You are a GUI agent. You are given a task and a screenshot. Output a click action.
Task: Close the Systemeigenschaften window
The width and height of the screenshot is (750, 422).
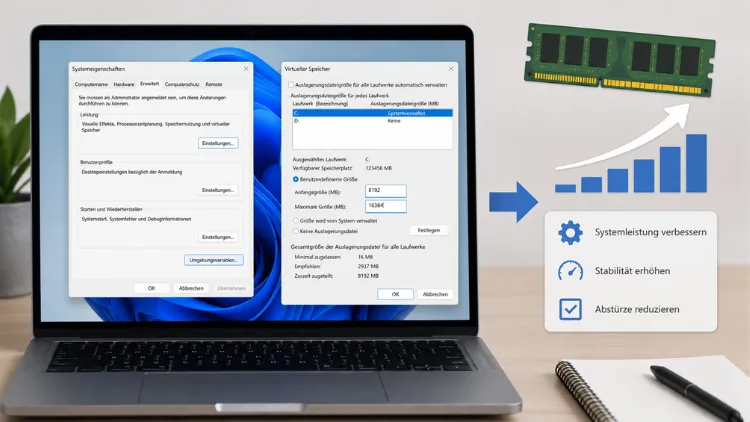246,69
